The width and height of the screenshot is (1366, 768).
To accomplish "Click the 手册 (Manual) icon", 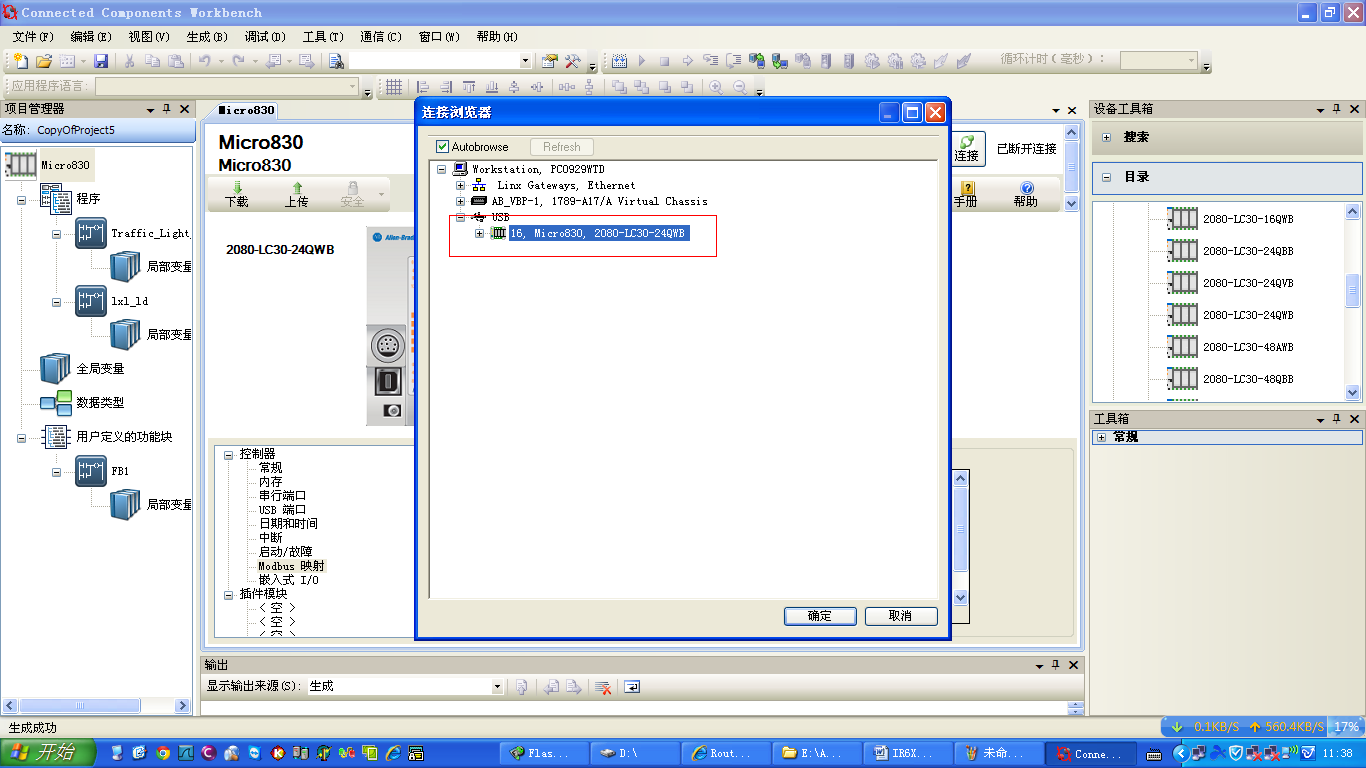I will pos(966,188).
